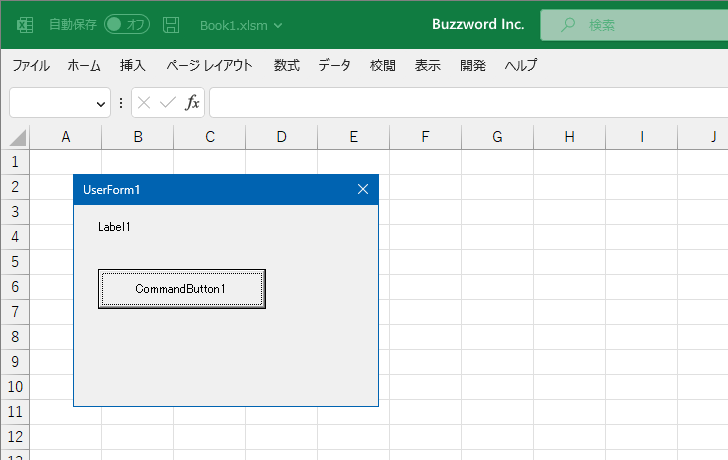
Task: Click the Excel app icon in title bar
Action: pyautogui.click(x=25, y=25)
